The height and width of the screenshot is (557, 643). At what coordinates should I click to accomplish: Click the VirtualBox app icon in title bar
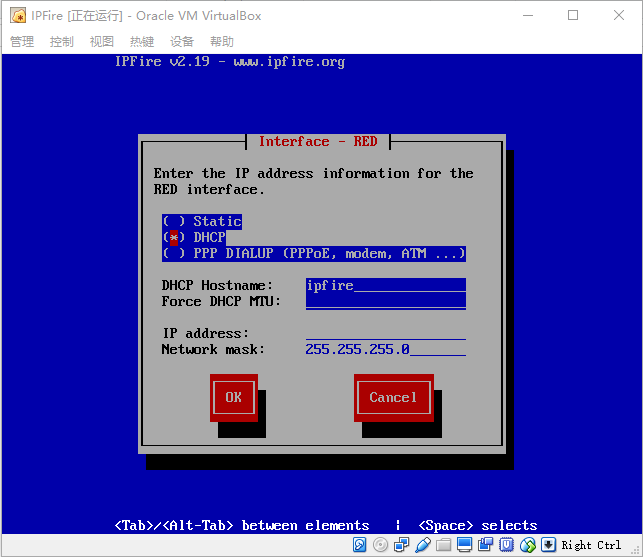click(x=18, y=16)
